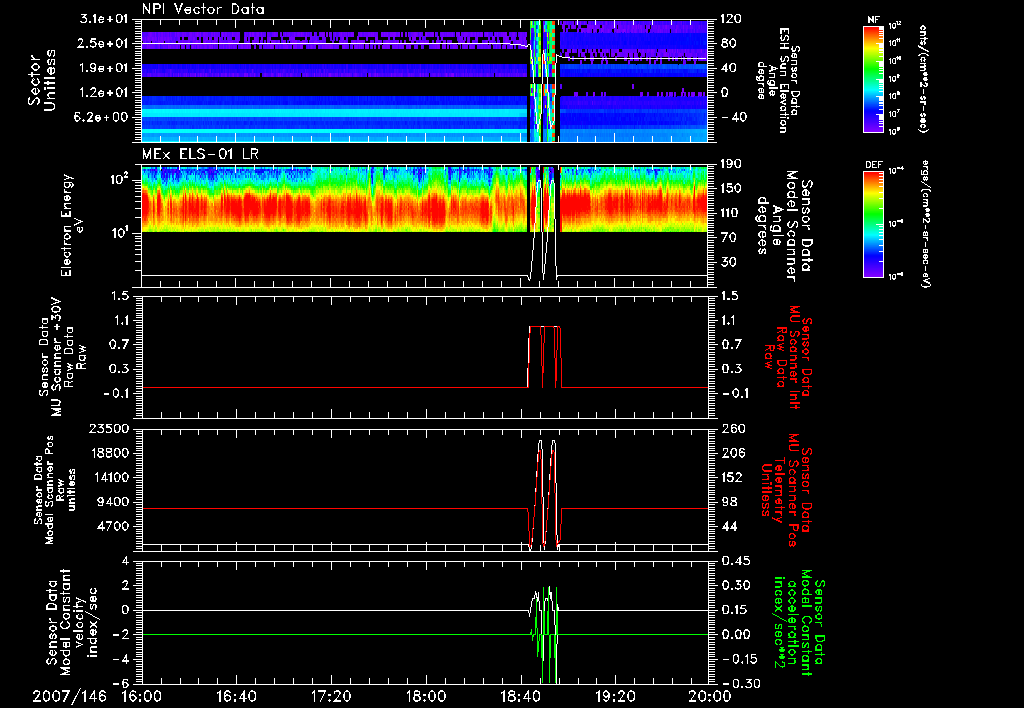This screenshot has width=1024, height=708.
Task: Click the 19:20 time tick label
Action: tap(615, 696)
